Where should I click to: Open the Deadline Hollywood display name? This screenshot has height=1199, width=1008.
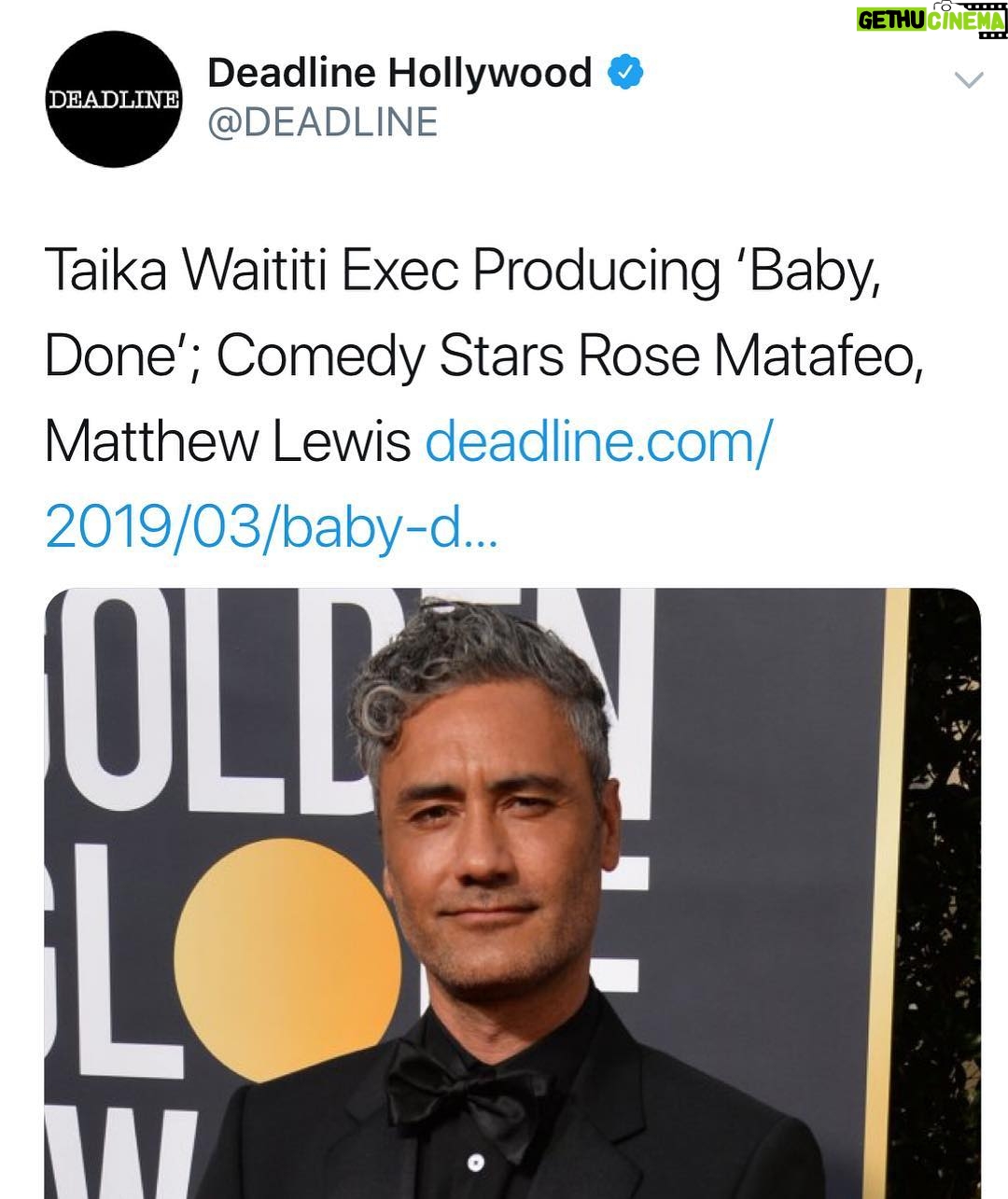coord(399,73)
